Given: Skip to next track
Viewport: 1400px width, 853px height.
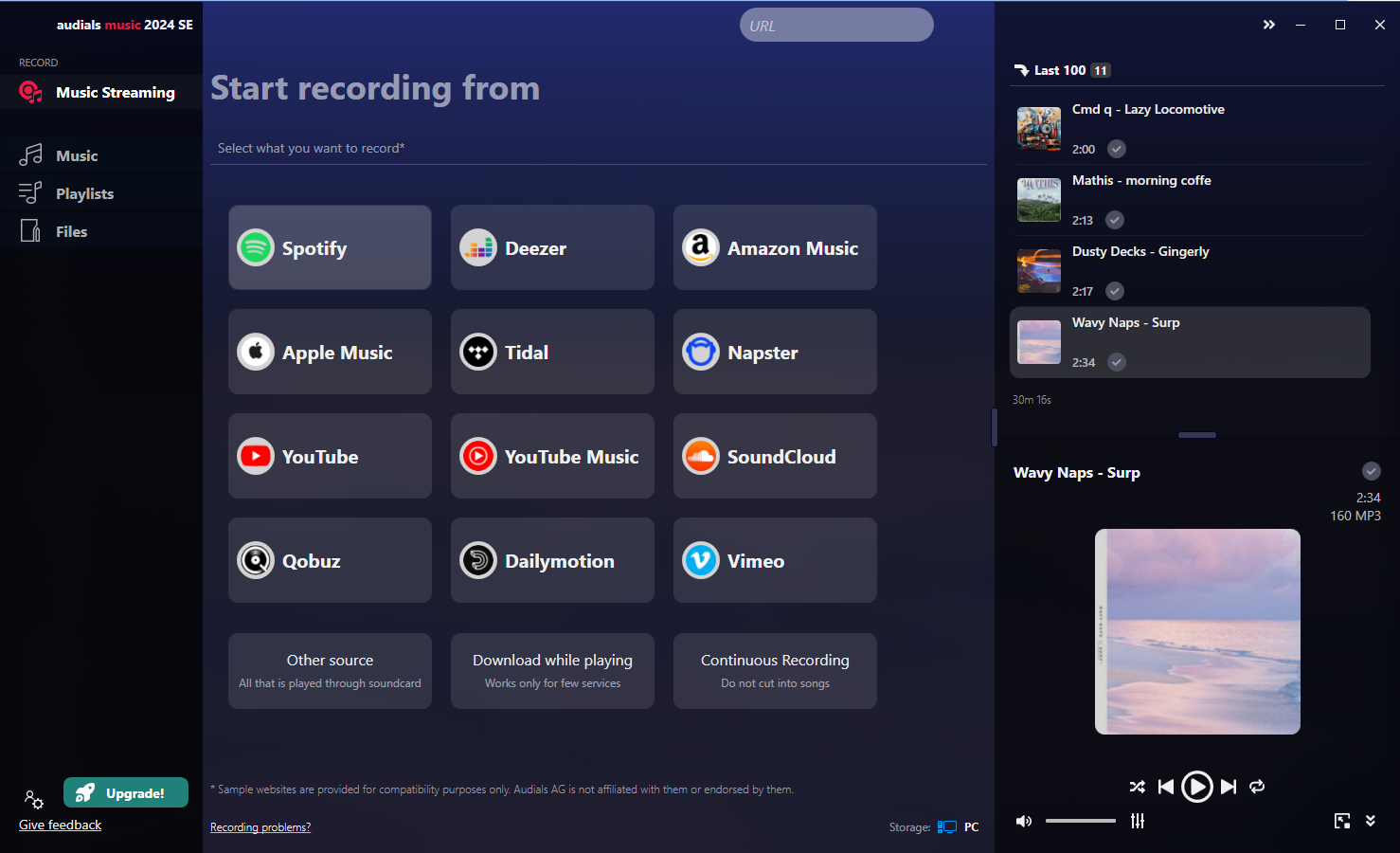Looking at the screenshot, I should pyautogui.click(x=1229, y=787).
